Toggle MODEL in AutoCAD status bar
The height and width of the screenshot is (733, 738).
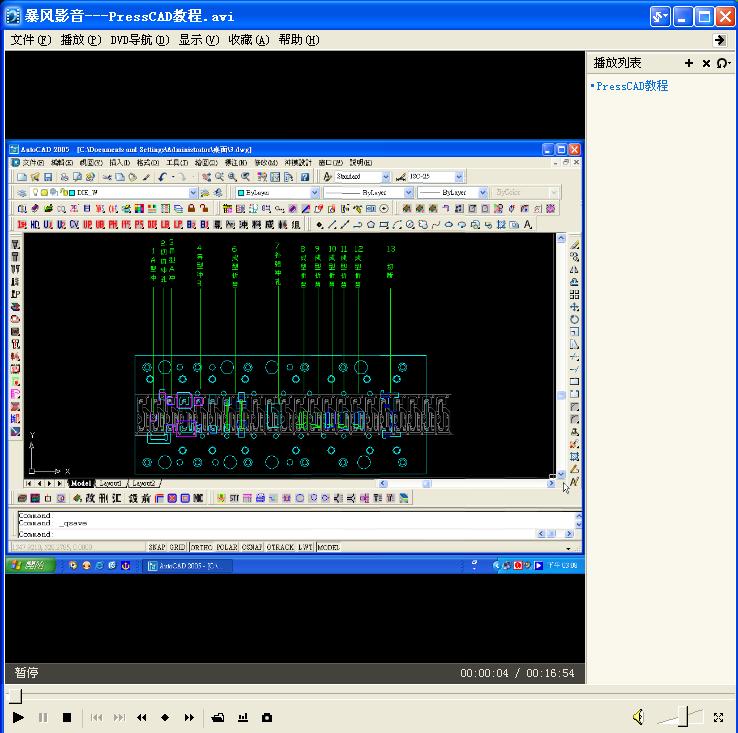329,548
